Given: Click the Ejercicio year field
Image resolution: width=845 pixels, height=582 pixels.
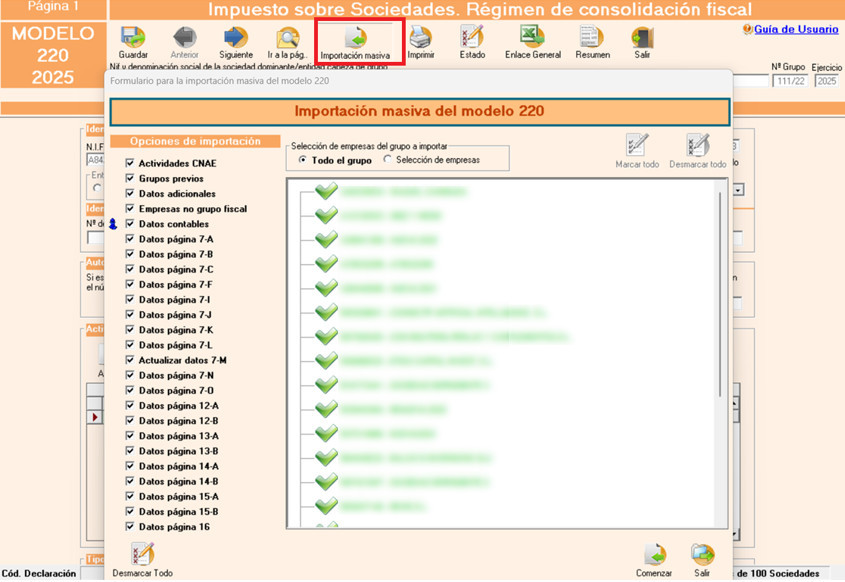Looking at the screenshot, I should click(x=827, y=81).
